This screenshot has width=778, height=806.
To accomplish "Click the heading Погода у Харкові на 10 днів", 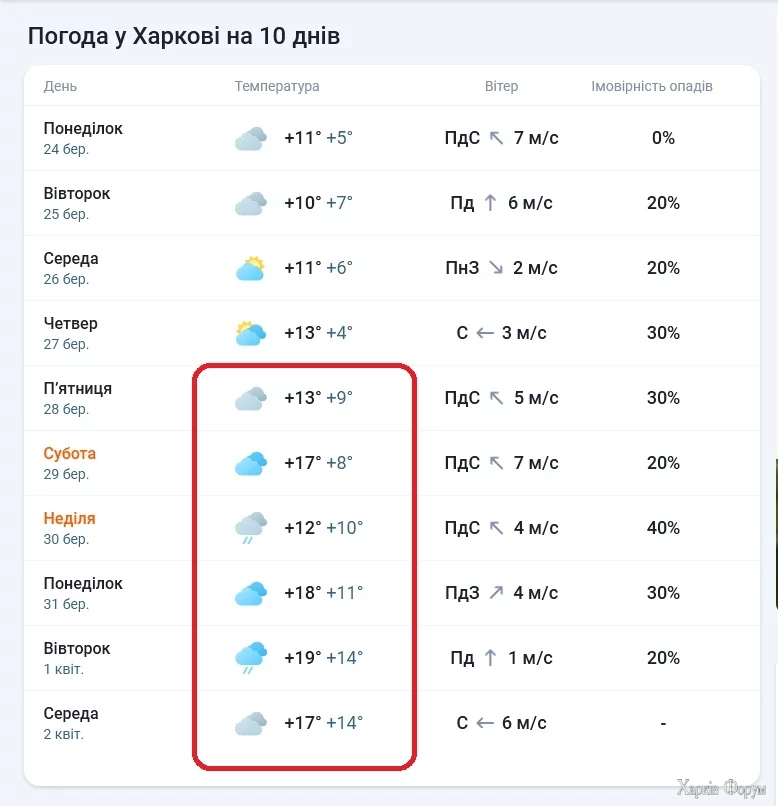I will [x=184, y=37].
